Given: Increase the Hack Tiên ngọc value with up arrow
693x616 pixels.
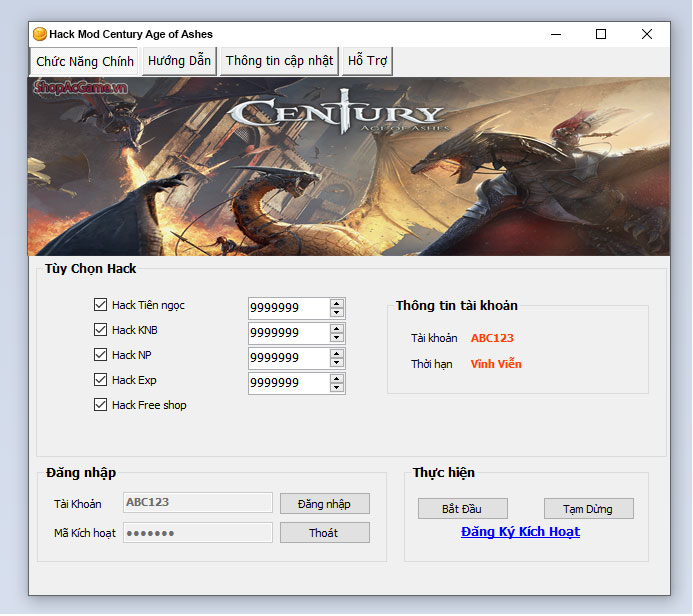Looking at the screenshot, I should tap(337, 304).
